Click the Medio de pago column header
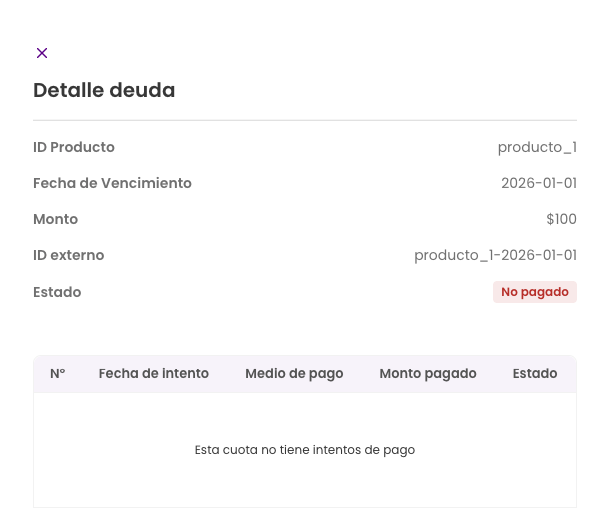 point(294,373)
